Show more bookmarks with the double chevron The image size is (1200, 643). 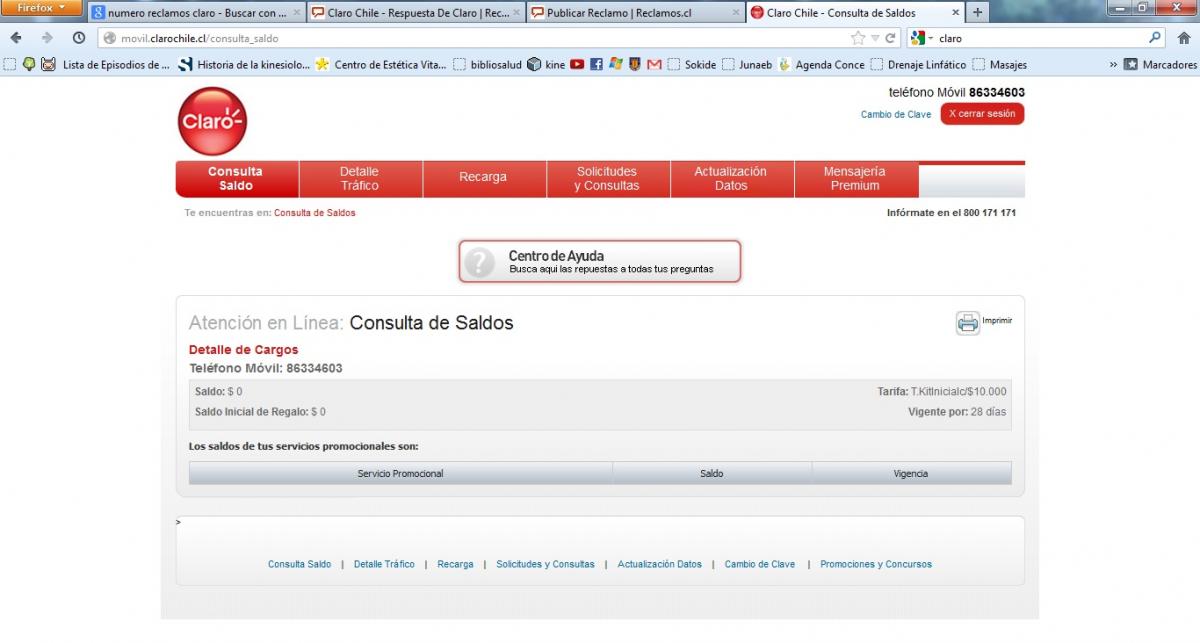[x=1113, y=65]
